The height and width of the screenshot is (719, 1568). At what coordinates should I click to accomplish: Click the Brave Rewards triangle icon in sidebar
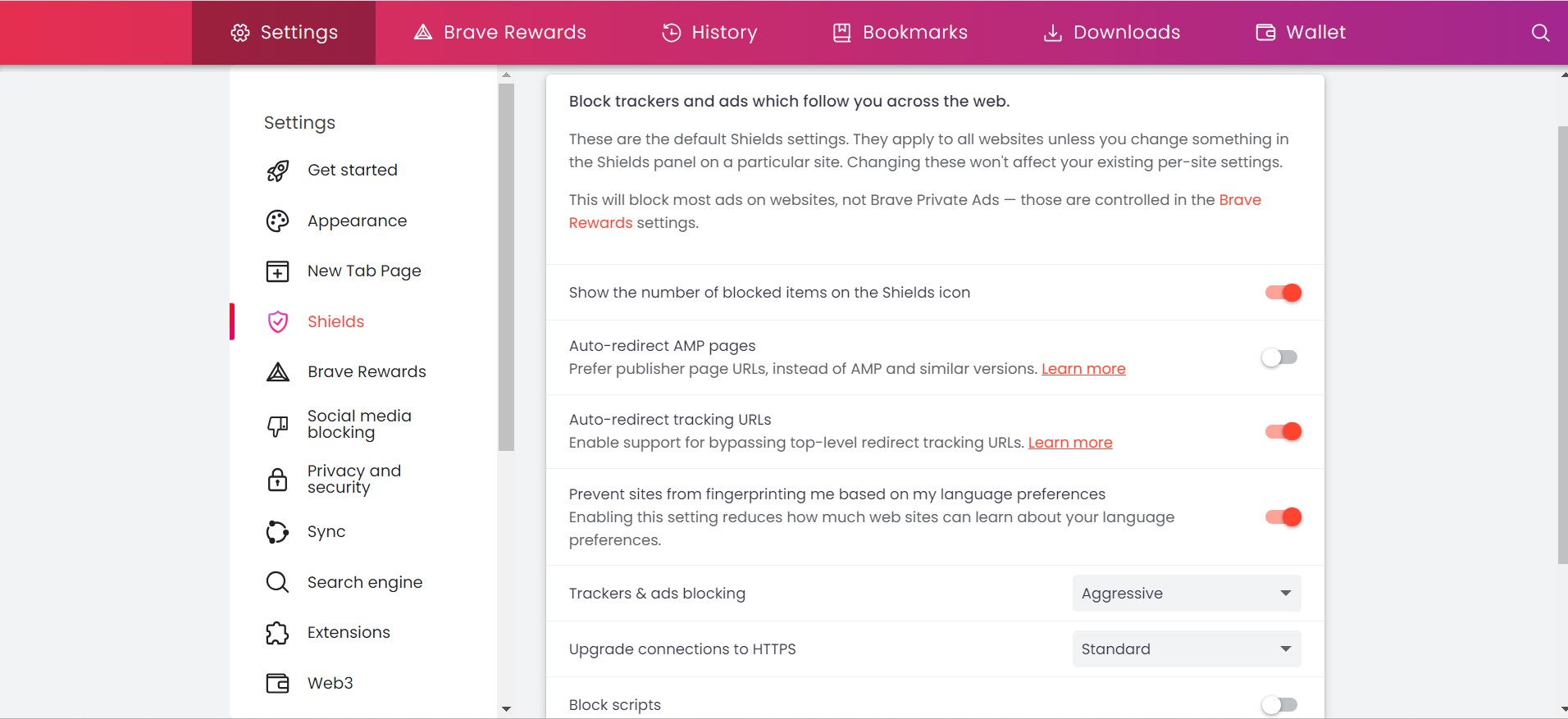point(278,372)
